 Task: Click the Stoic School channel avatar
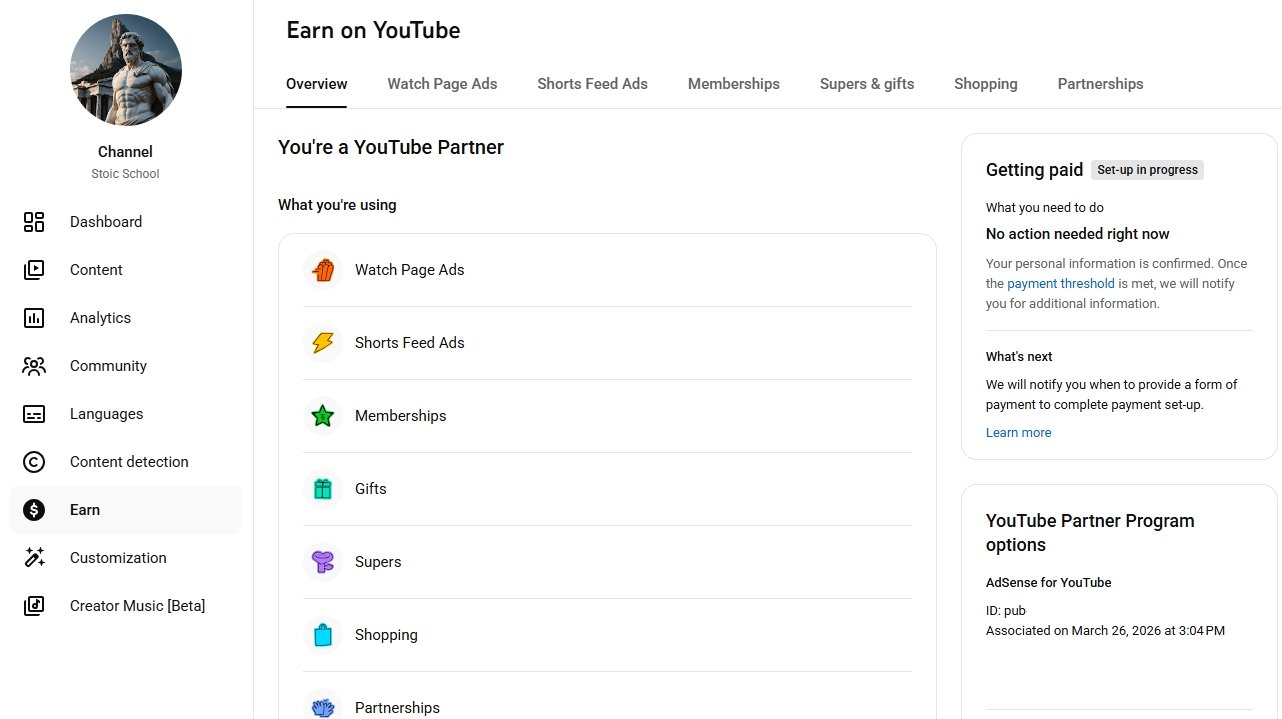tap(126, 69)
